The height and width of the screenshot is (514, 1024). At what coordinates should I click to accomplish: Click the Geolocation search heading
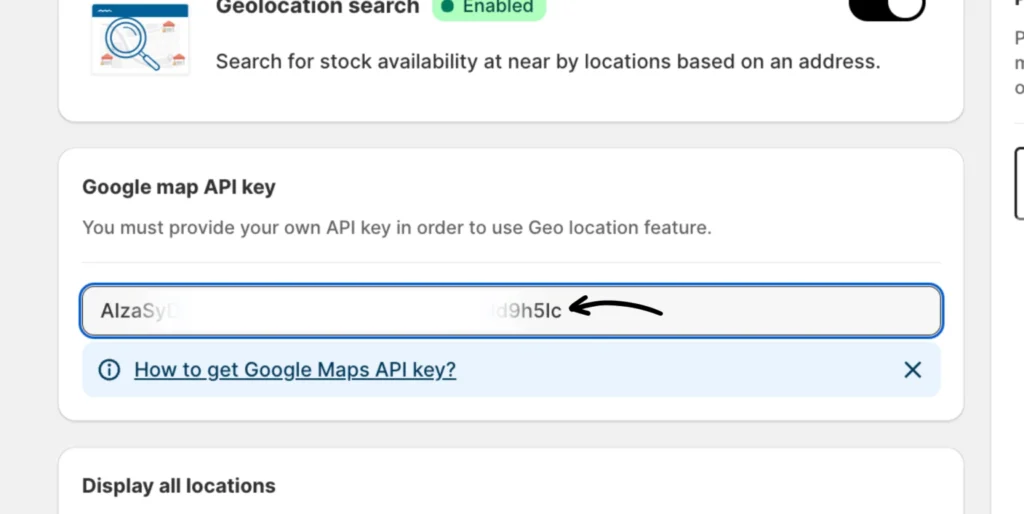coord(317,7)
